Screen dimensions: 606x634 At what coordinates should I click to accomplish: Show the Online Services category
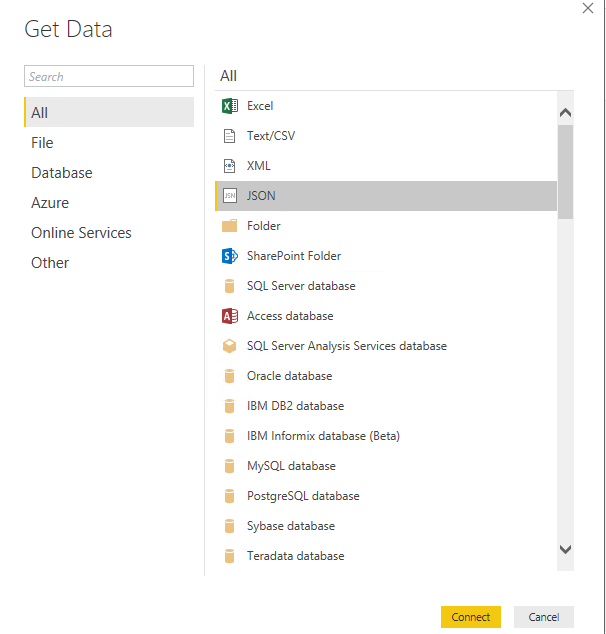click(x=81, y=233)
